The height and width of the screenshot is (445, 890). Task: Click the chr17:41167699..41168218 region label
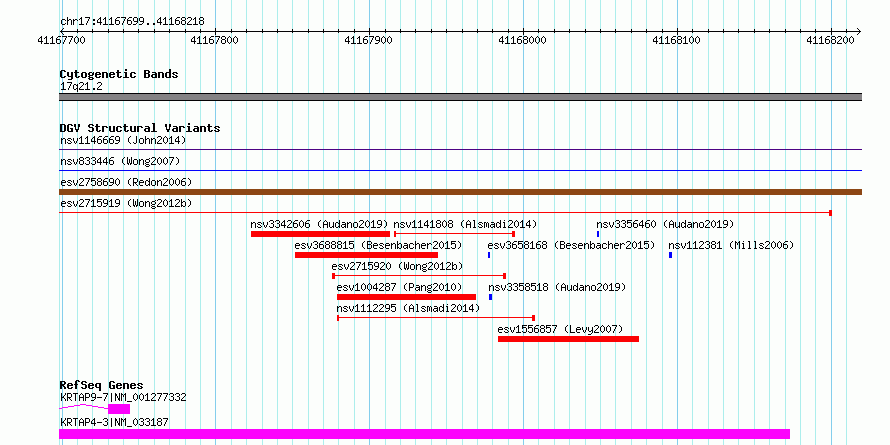pos(132,22)
